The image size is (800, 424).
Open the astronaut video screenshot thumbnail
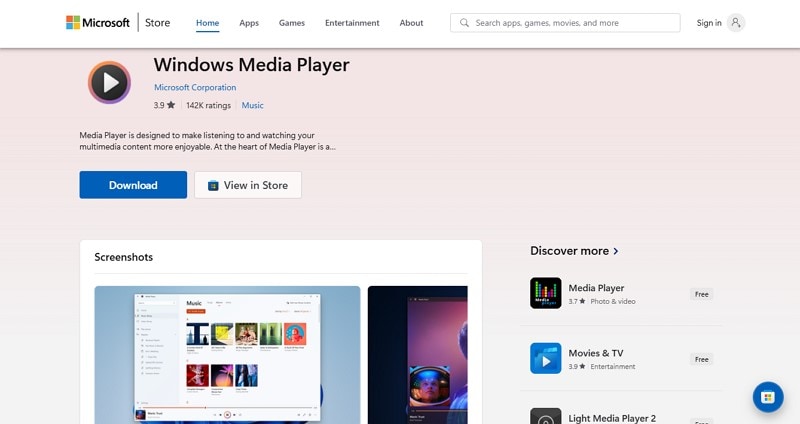(417, 355)
